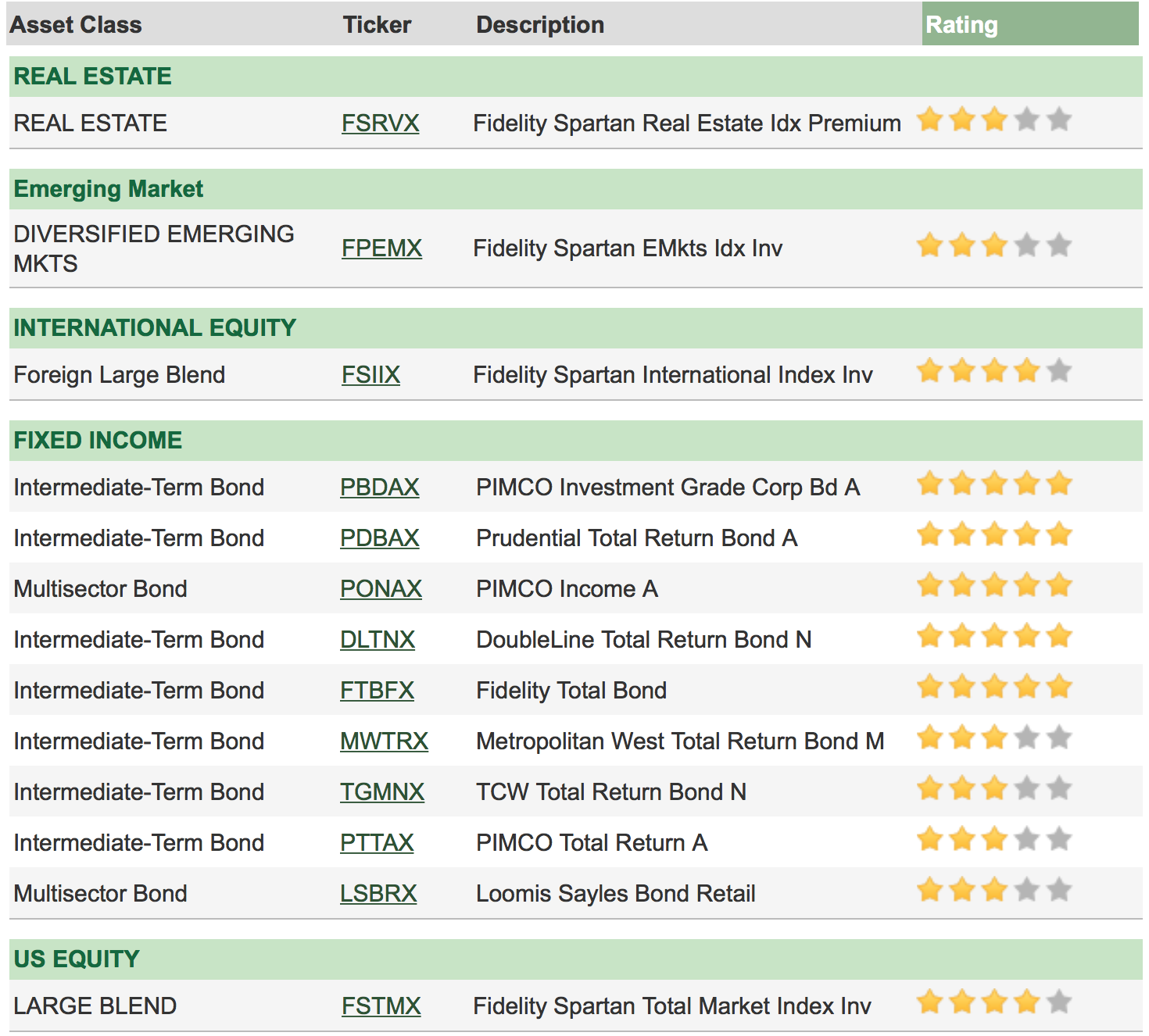
Task: Click the five-star rating for PBDAX
Action: click(x=994, y=484)
